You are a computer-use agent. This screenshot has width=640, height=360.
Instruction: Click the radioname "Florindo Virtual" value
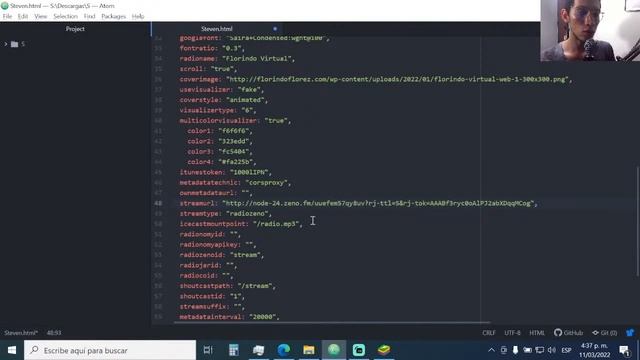click(x=258, y=58)
